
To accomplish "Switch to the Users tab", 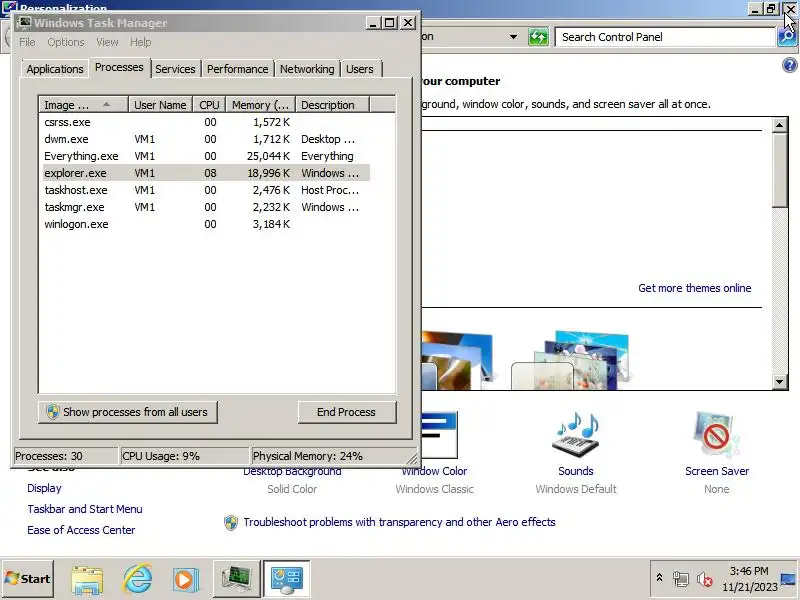I will (360, 69).
